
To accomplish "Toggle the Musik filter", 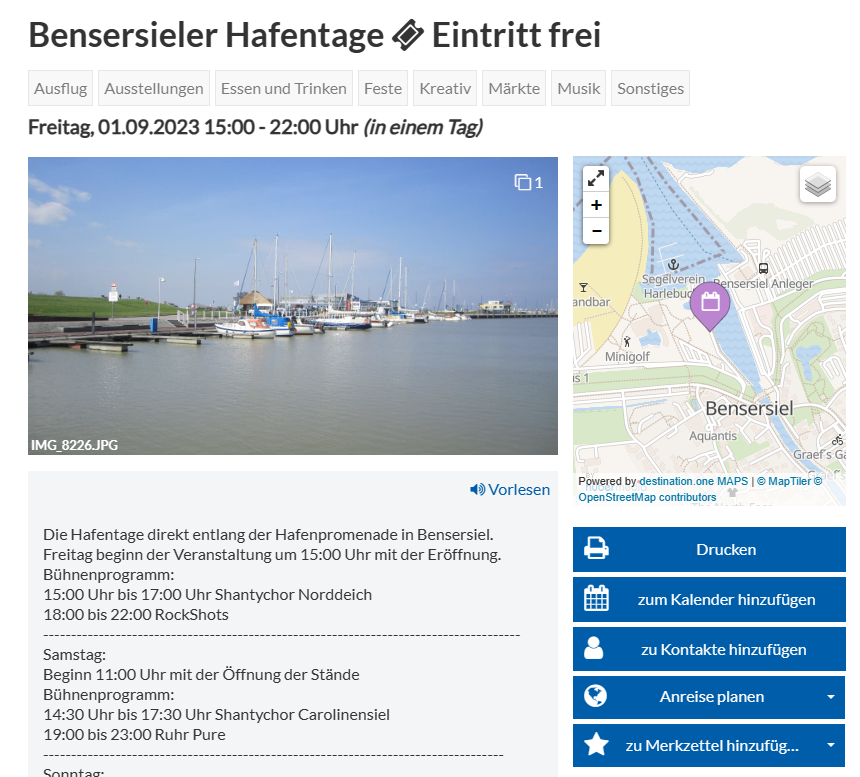I will coord(578,88).
